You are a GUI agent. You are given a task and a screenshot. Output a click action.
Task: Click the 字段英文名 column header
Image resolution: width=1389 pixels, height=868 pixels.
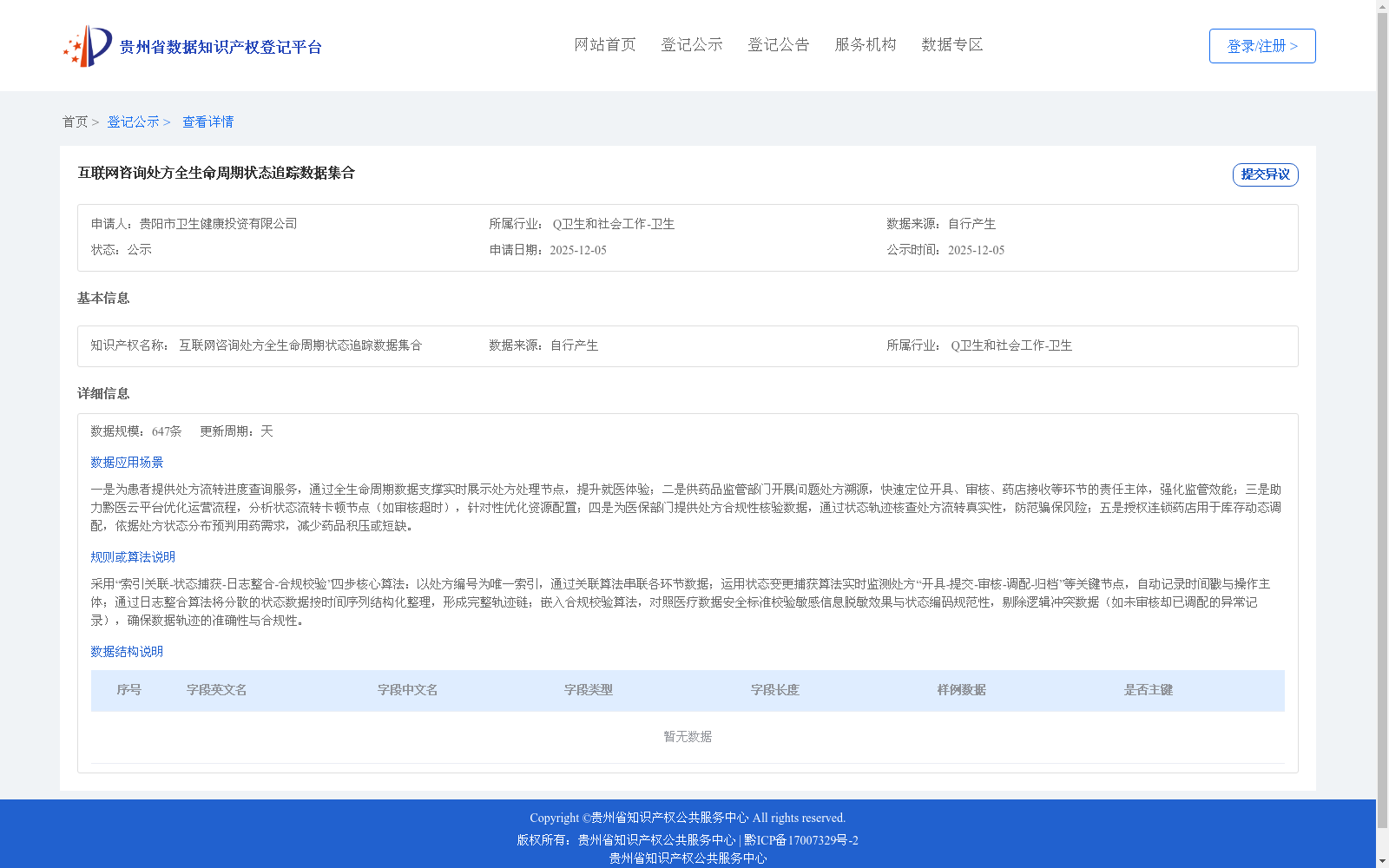point(217,690)
